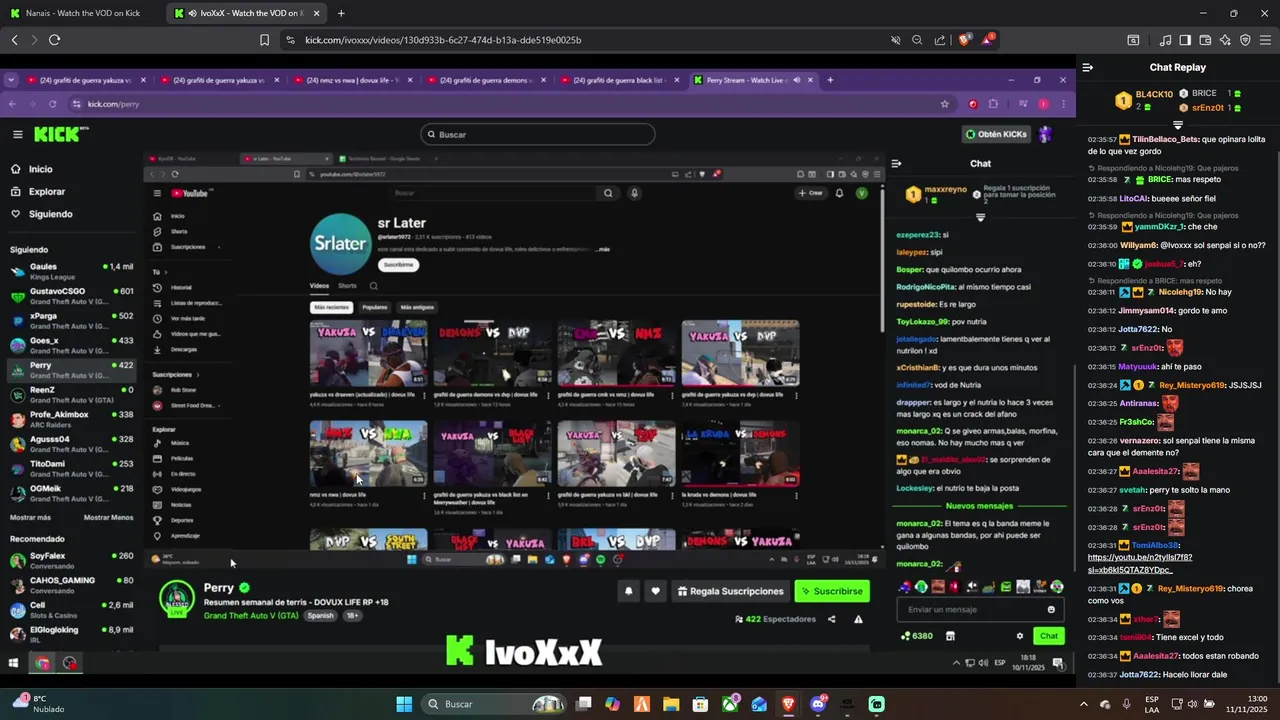This screenshot has width=1280, height=720.
Task: Open the ESP LAA language switcher
Action: 1152,704
